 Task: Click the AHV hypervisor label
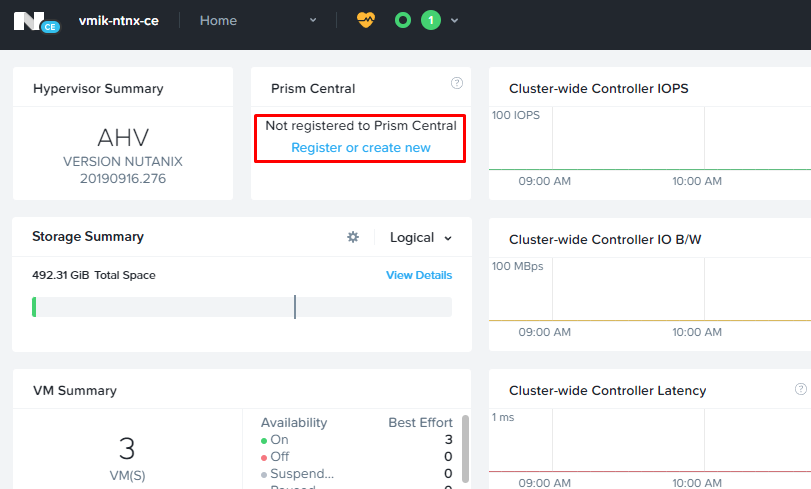(123, 138)
